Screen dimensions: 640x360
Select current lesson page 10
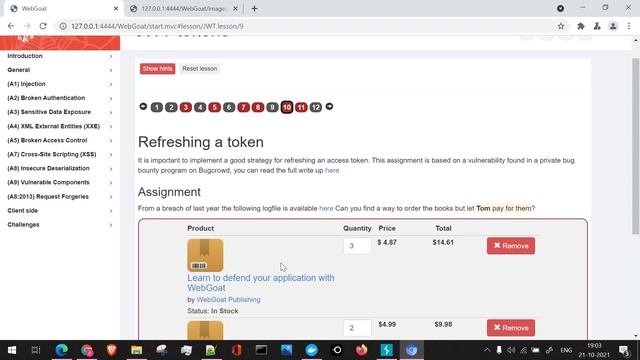pyautogui.click(x=287, y=107)
